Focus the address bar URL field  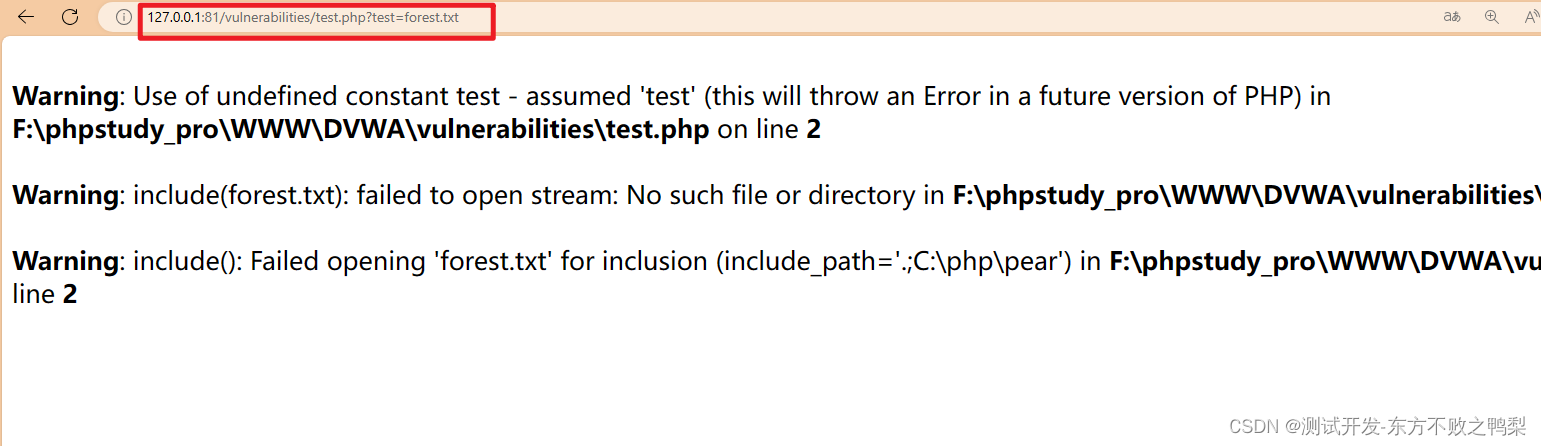click(x=303, y=17)
